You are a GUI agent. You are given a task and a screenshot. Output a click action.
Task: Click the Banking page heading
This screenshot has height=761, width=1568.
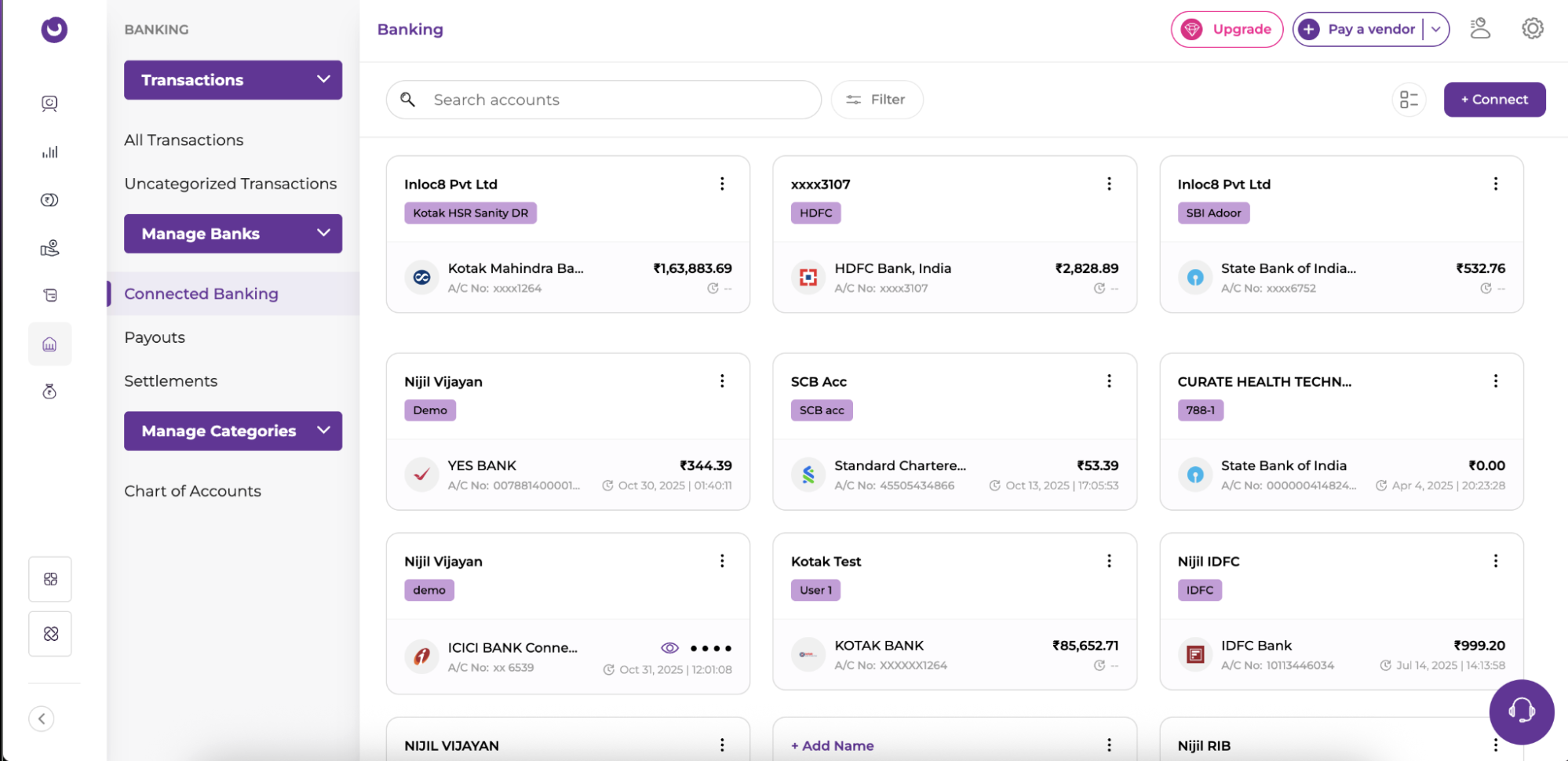coord(410,29)
